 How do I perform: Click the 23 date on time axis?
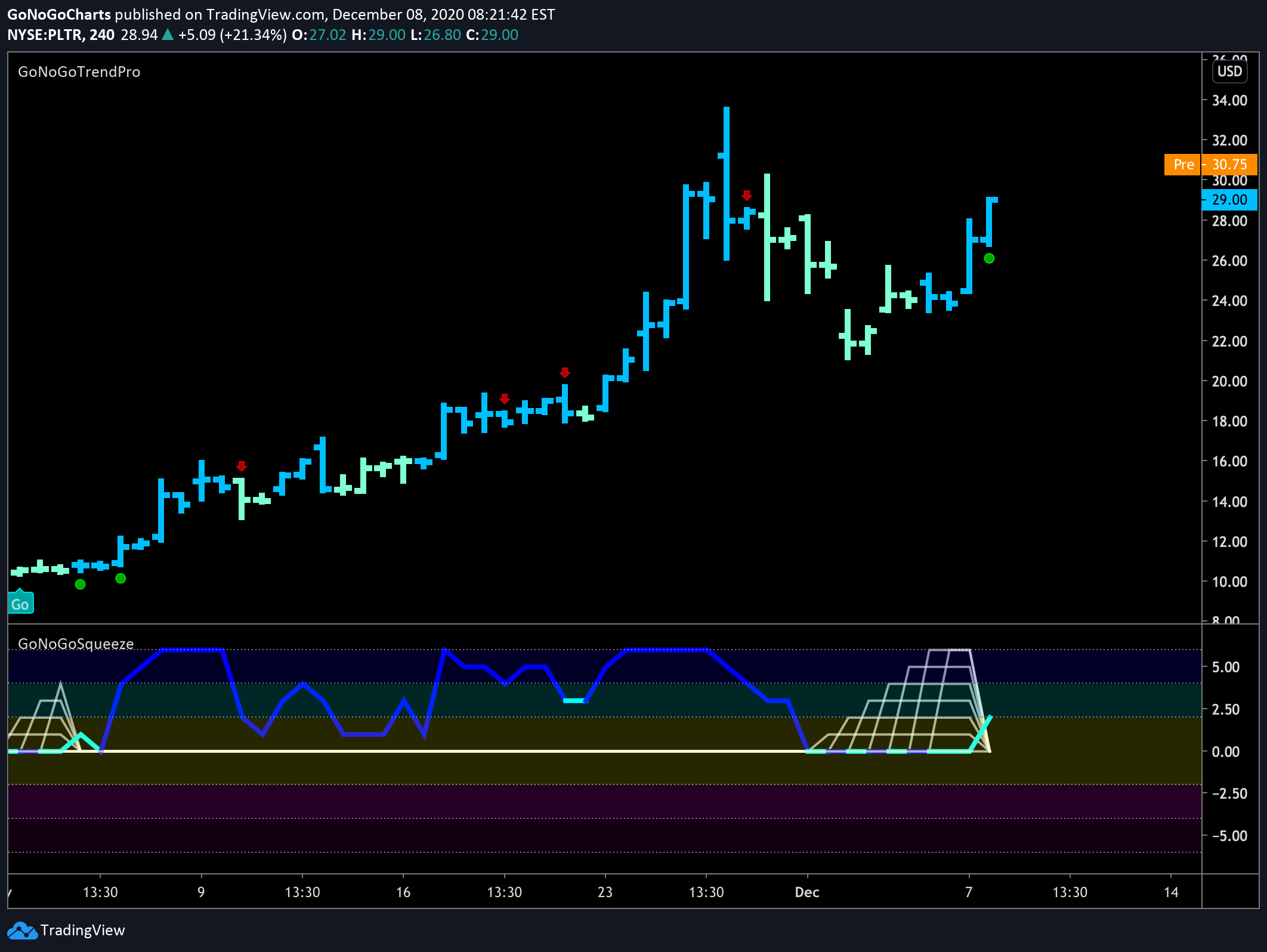click(605, 892)
